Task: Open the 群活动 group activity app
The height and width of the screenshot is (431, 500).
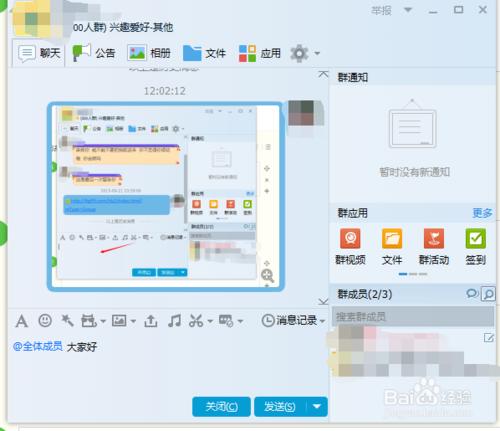Action: [x=434, y=246]
